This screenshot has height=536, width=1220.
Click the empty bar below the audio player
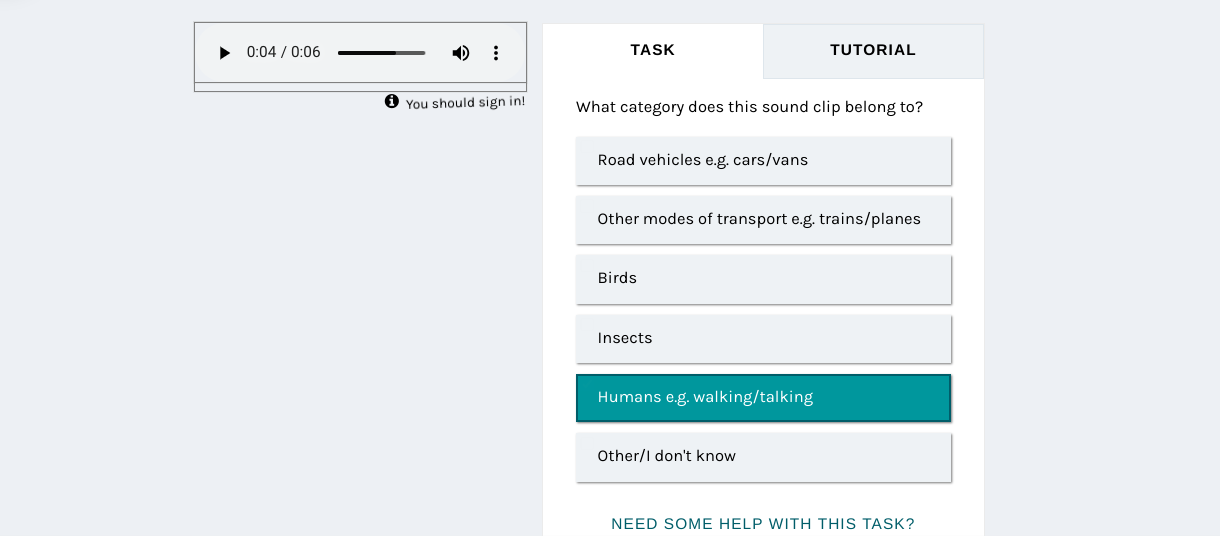coord(360,87)
